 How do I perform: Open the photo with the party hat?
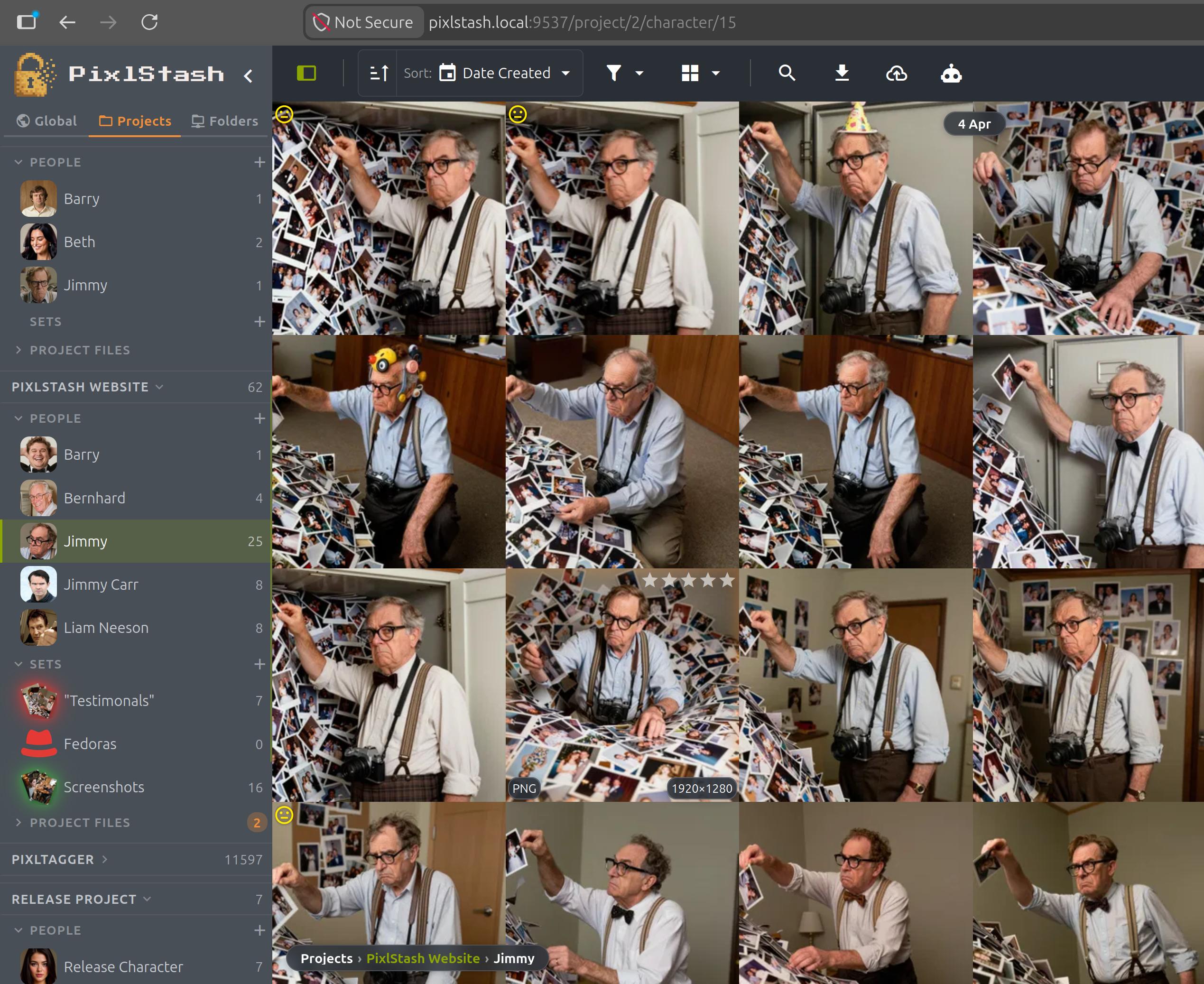pyautogui.click(x=855, y=218)
